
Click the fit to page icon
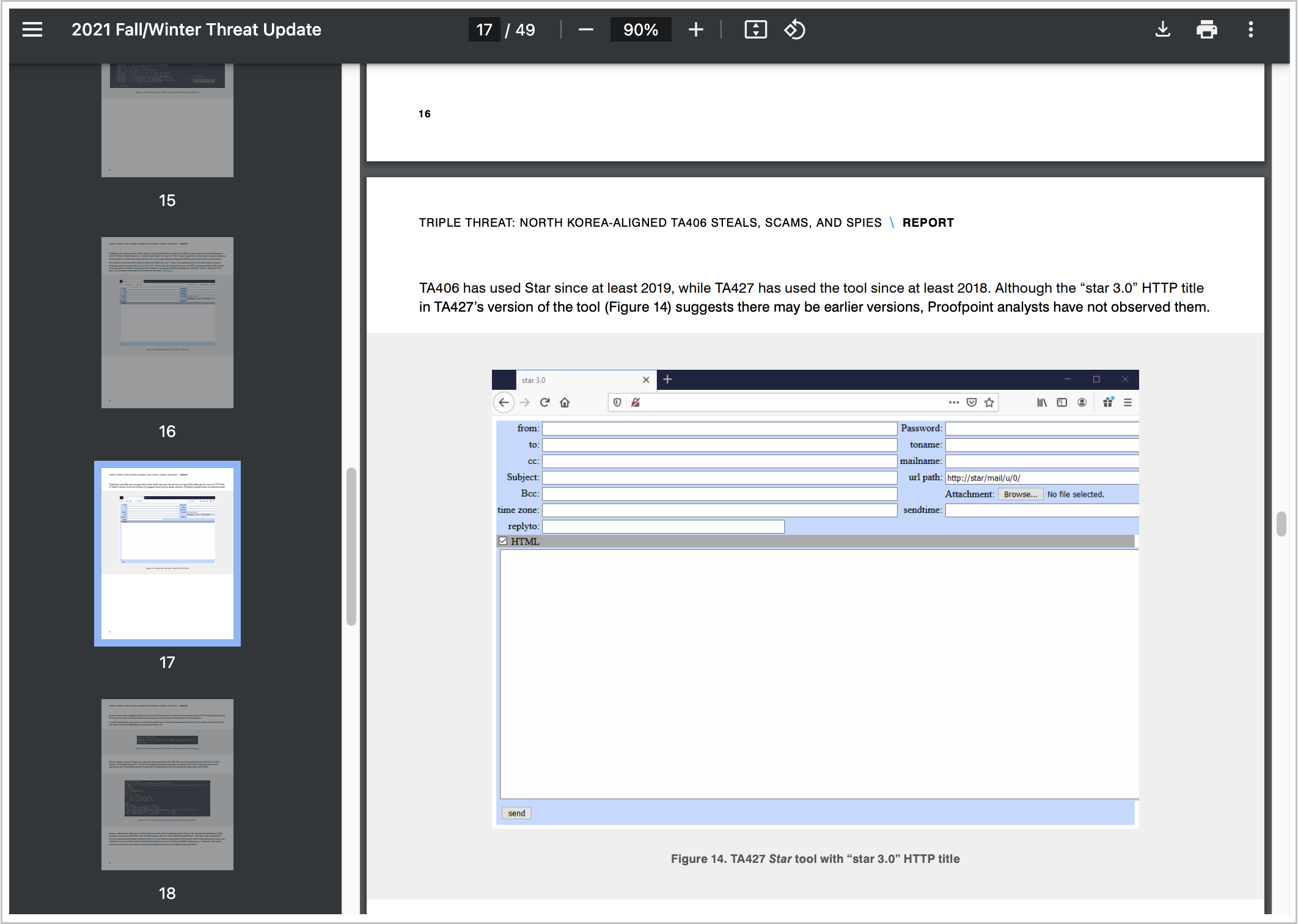[755, 29]
